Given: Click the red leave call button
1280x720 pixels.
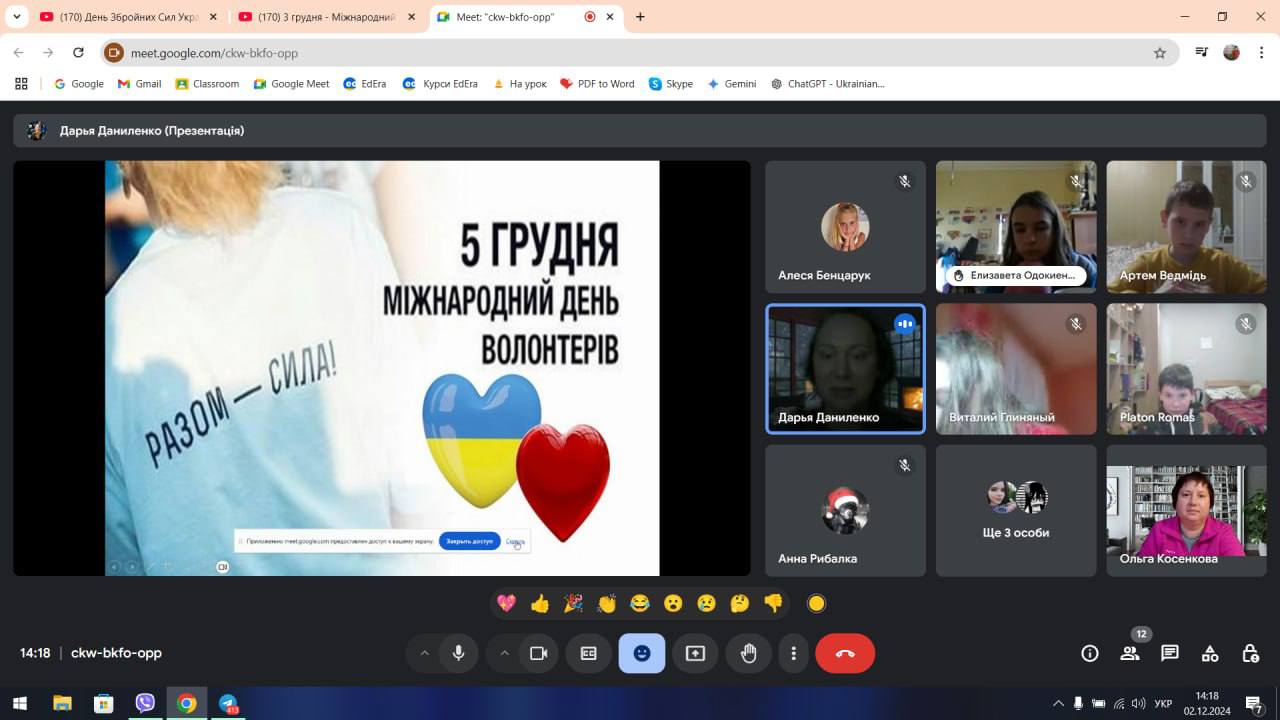Looking at the screenshot, I should click(845, 653).
